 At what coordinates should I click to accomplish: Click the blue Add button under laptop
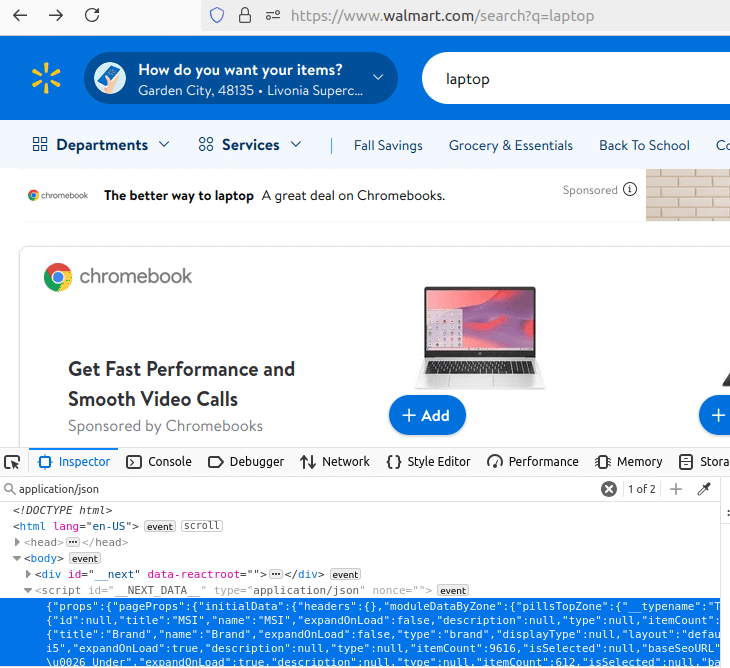[x=427, y=415]
